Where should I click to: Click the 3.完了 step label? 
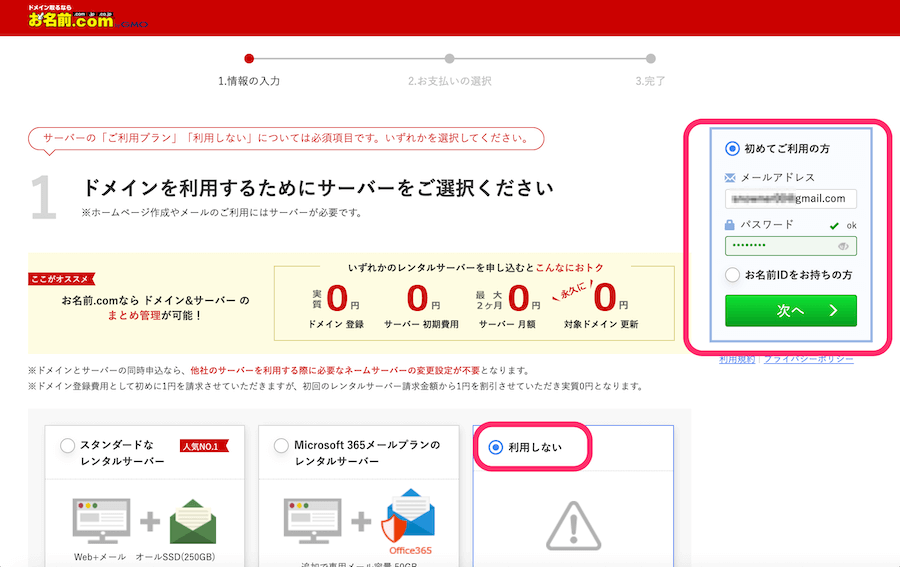pyautogui.click(x=650, y=81)
